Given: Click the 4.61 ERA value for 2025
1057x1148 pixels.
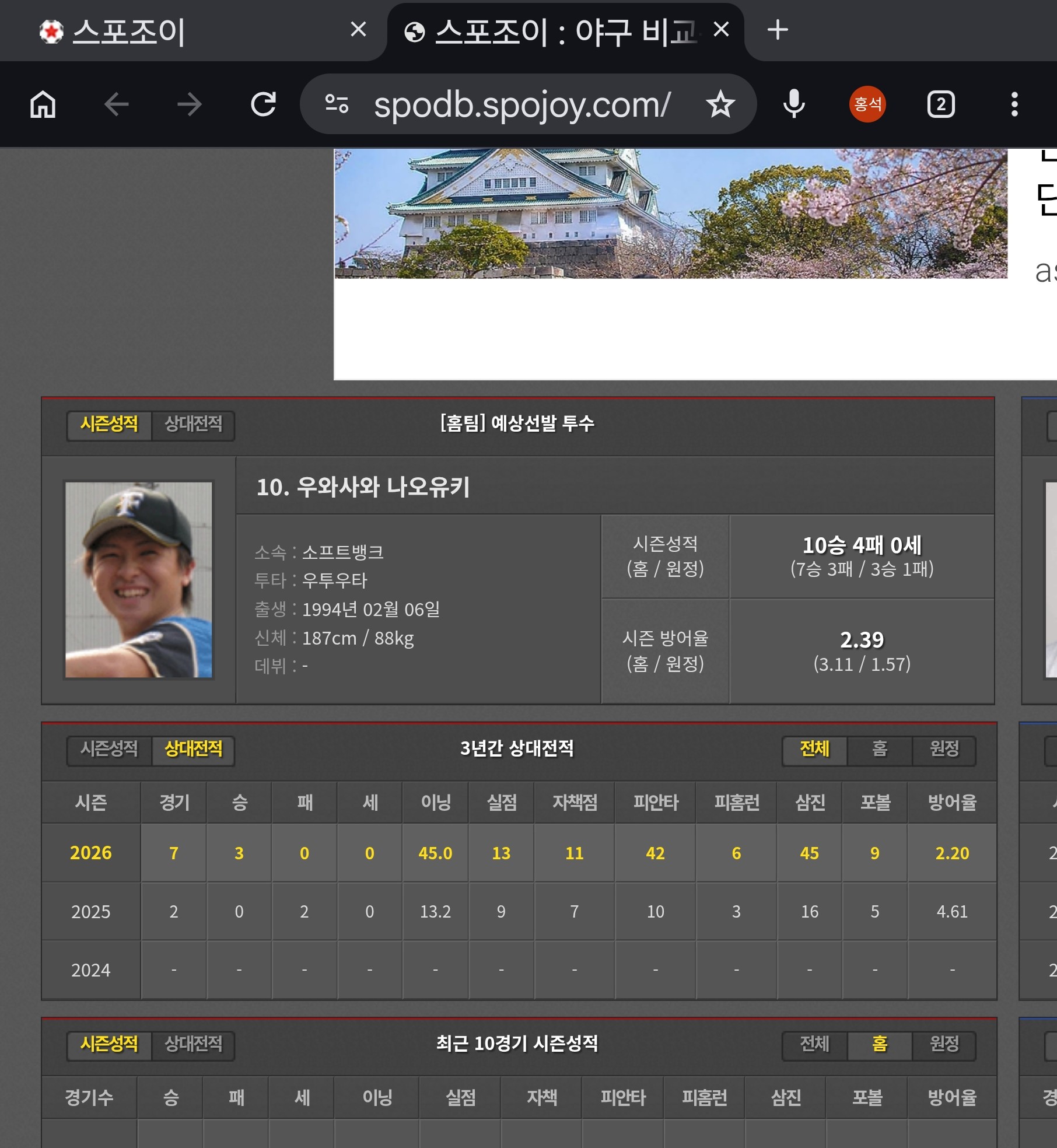Looking at the screenshot, I should (x=952, y=912).
